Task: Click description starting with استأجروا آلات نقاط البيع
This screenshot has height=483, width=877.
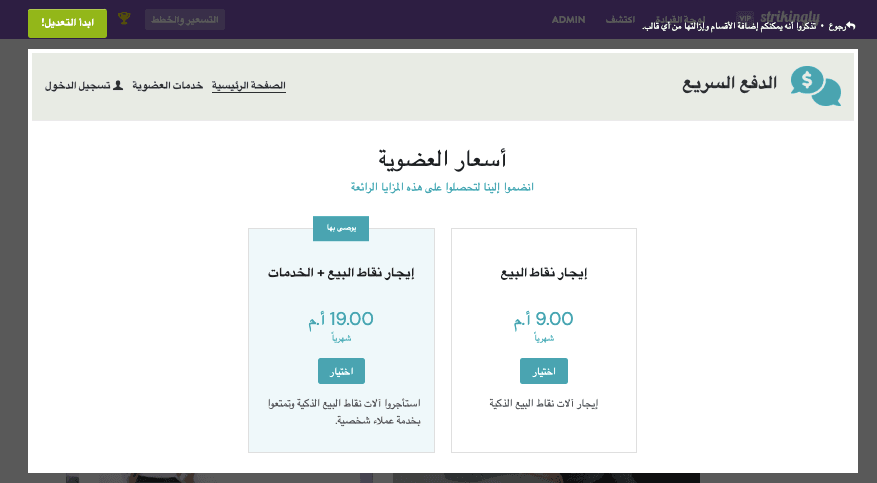Action: 344,412
